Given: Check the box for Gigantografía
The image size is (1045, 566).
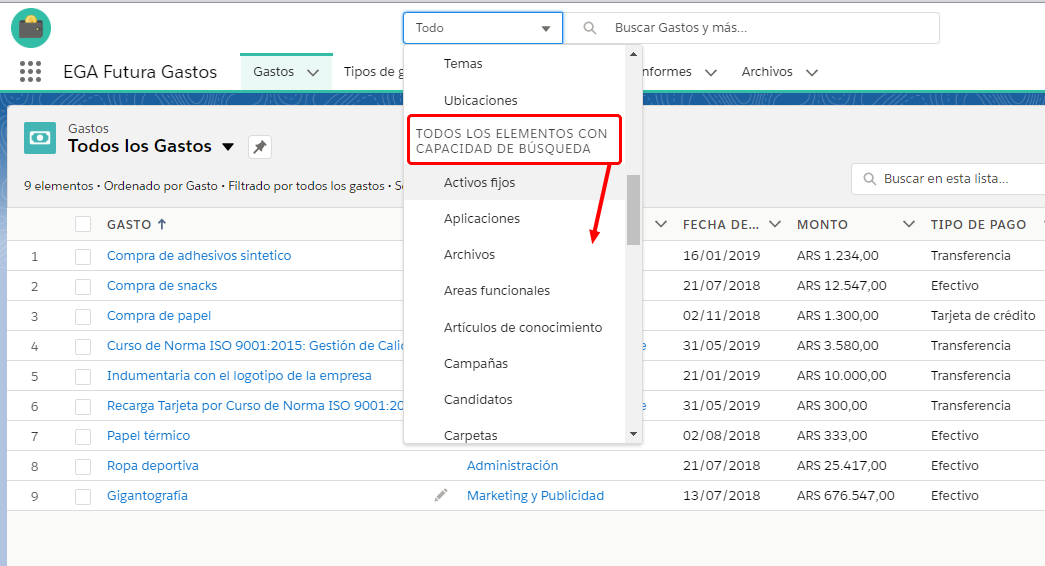Looking at the screenshot, I should point(83,496).
